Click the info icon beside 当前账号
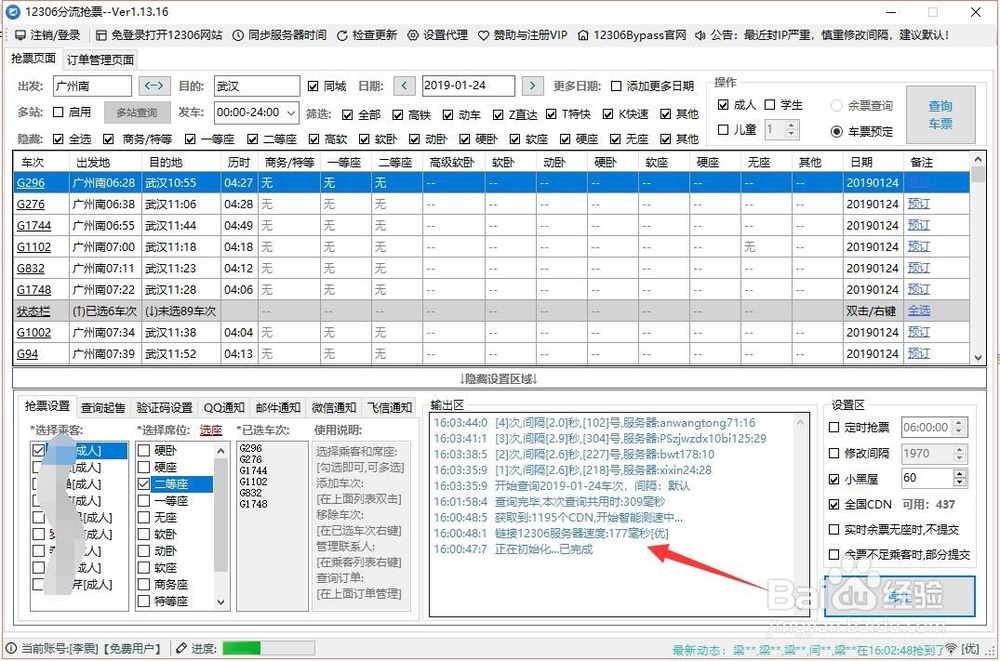Screen dimensions: 1000x661 11,648
